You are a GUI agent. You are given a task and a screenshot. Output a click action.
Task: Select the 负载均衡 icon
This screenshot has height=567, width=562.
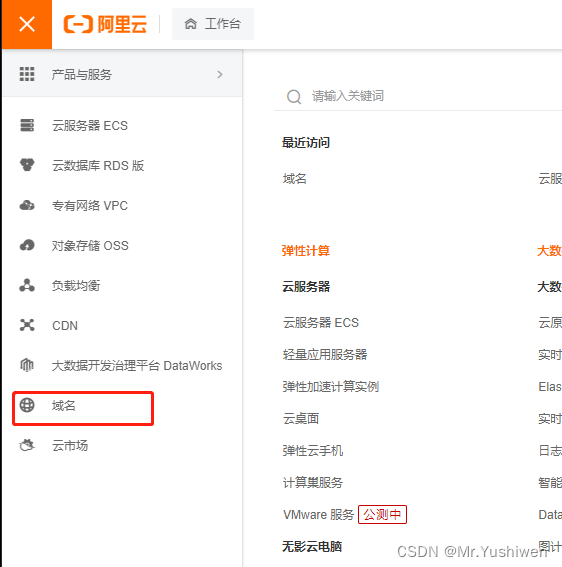(27, 285)
